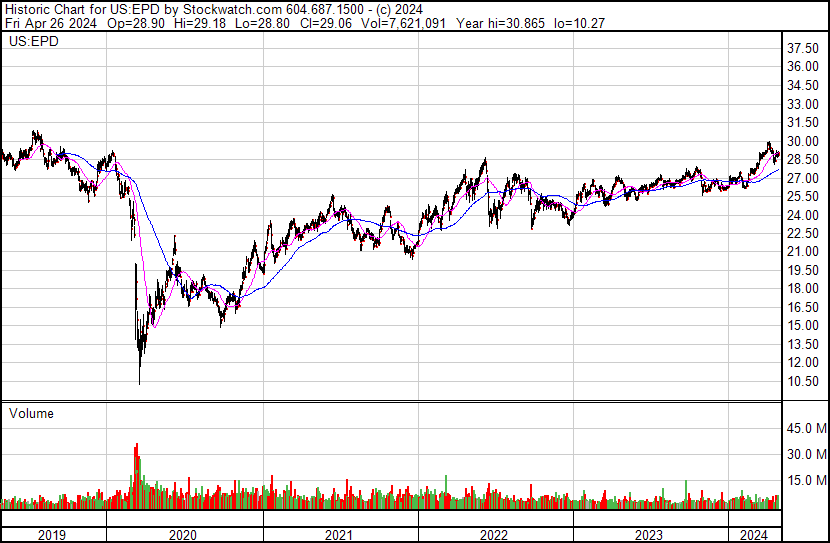Screen dimensions: 830x543
Task: Click the Volume panel label
Action: click(x=31, y=413)
